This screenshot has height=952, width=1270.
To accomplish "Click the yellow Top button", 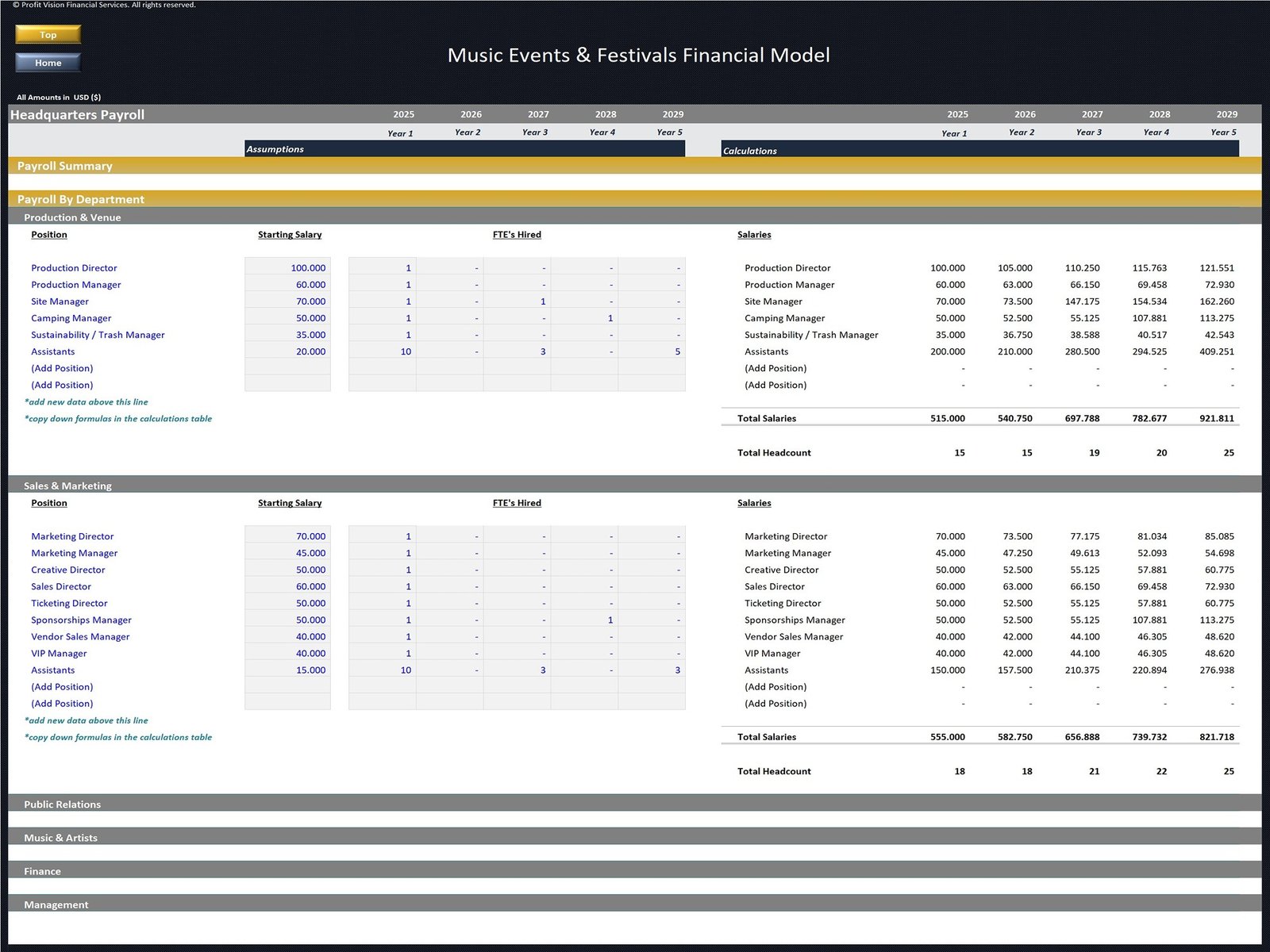I will pos(48,34).
